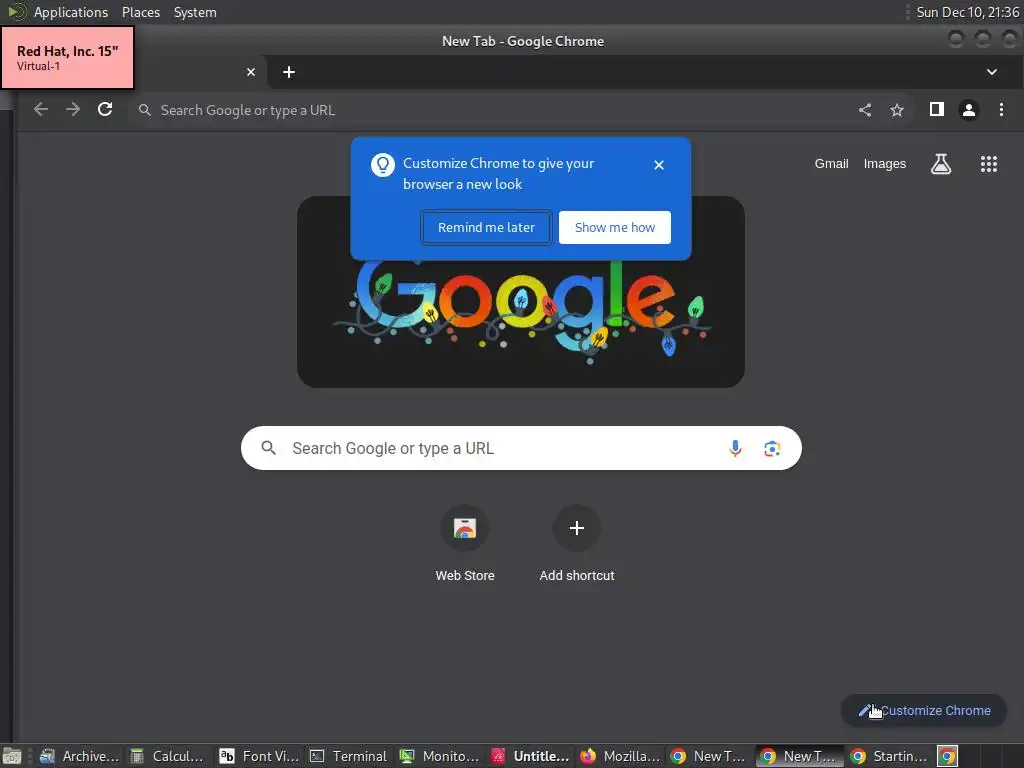Go back using the browser back arrow

[40, 110]
